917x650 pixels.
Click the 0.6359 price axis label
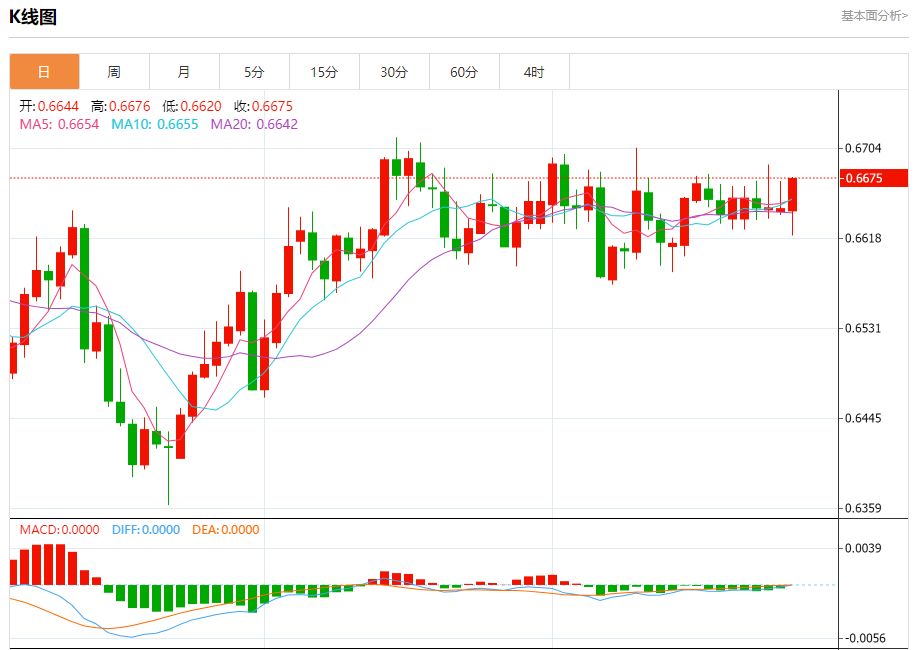coord(863,508)
